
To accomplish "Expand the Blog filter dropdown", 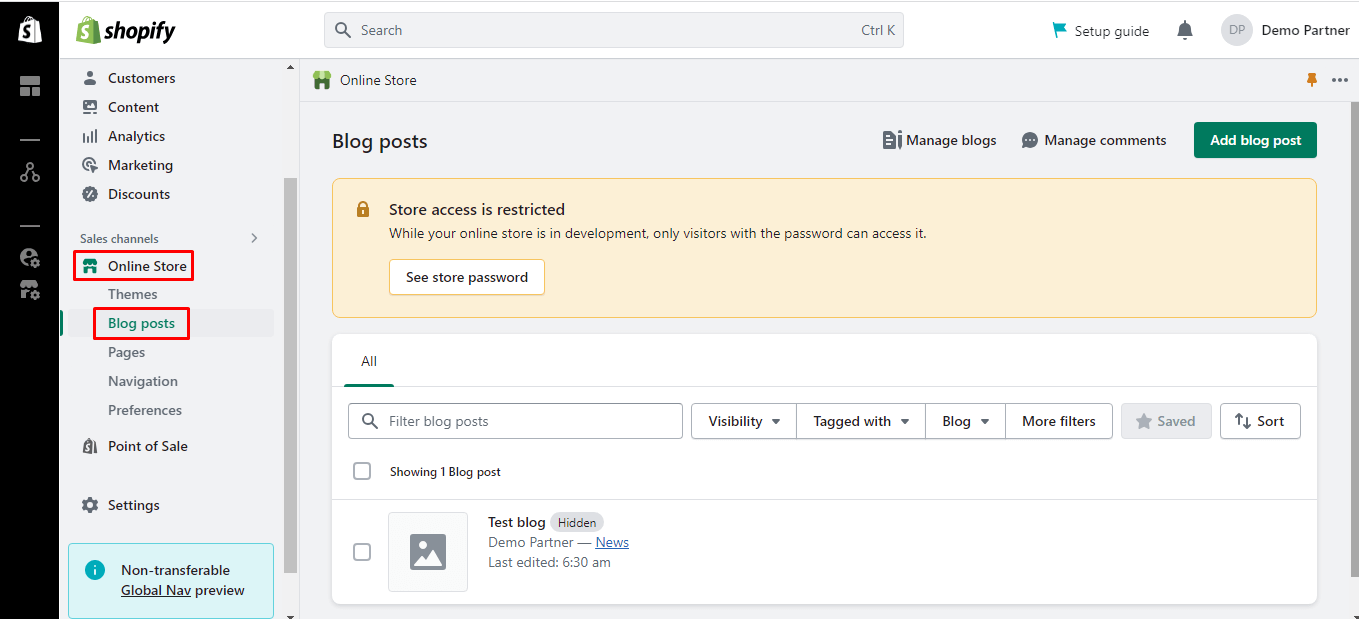I will pyautogui.click(x=965, y=421).
